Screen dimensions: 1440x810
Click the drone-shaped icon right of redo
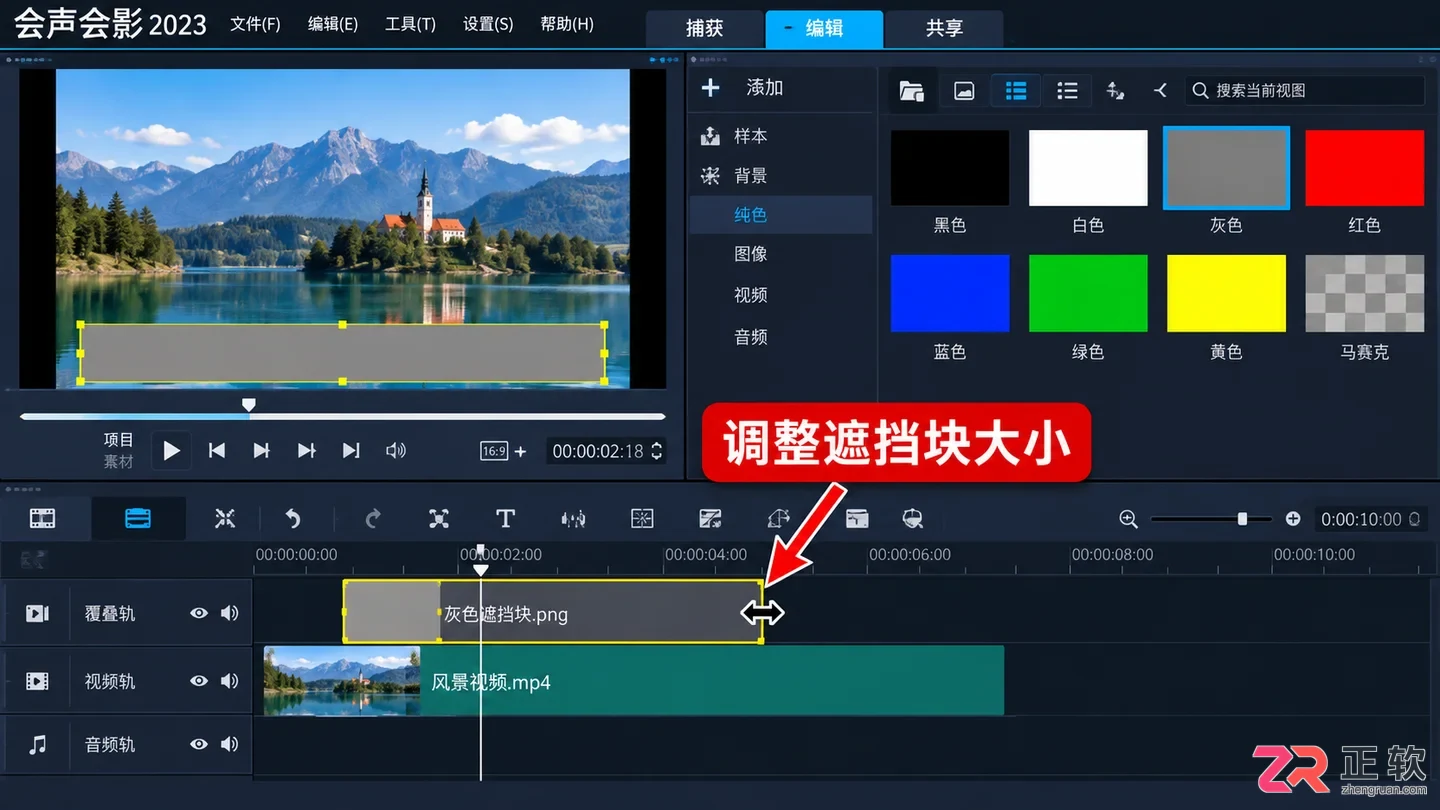click(x=438, y=518)
